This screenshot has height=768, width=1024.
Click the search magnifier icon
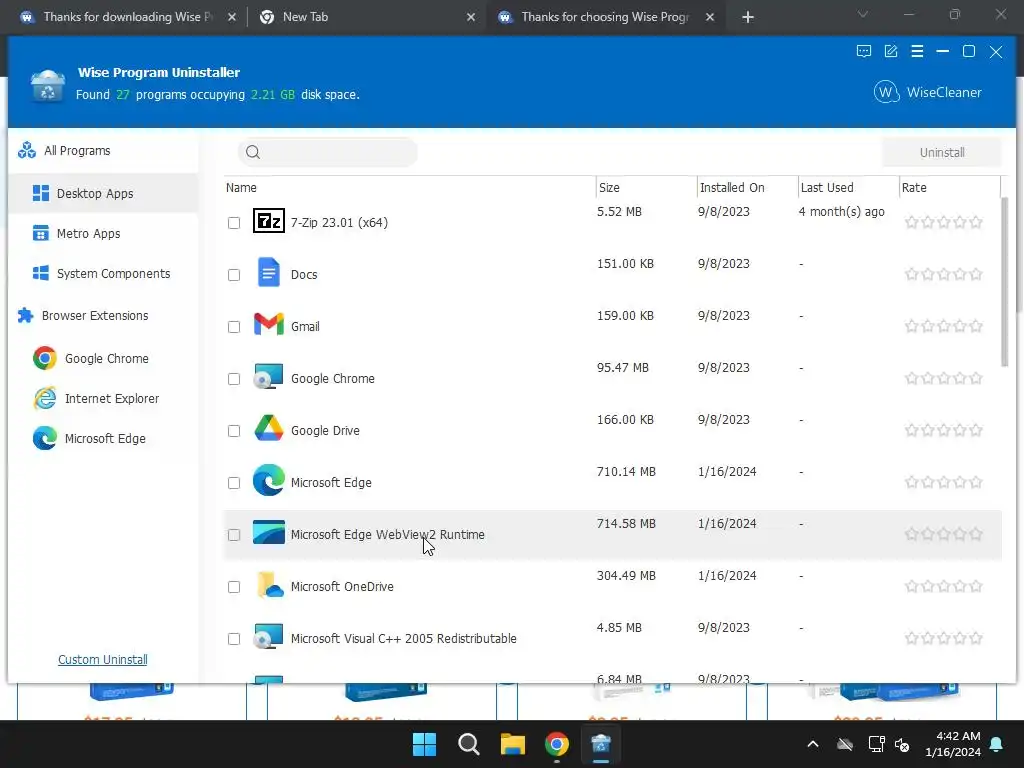(253, 152)
